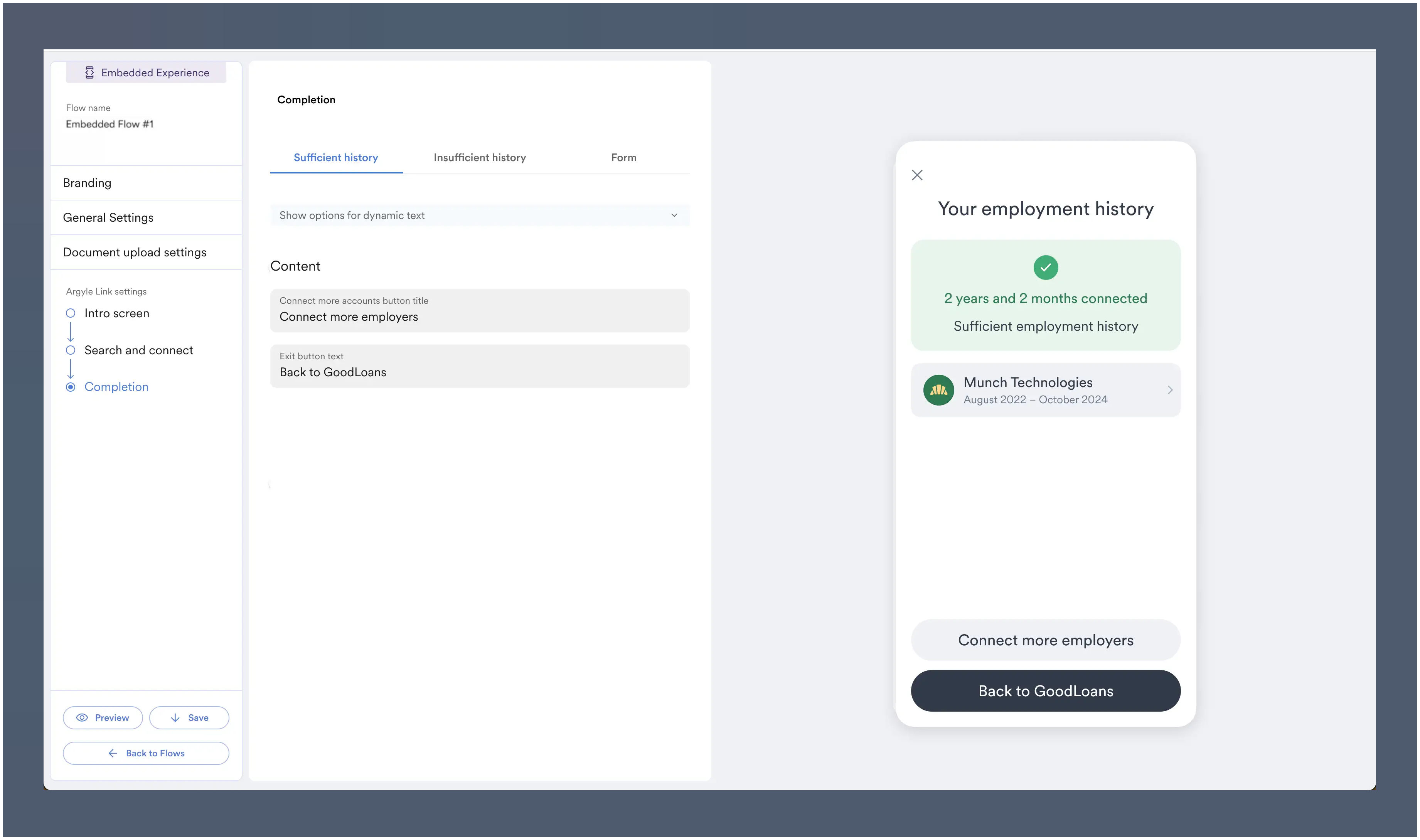Switch to the Form tab
The image size is (1420, 840).
(x=623, y=157)
